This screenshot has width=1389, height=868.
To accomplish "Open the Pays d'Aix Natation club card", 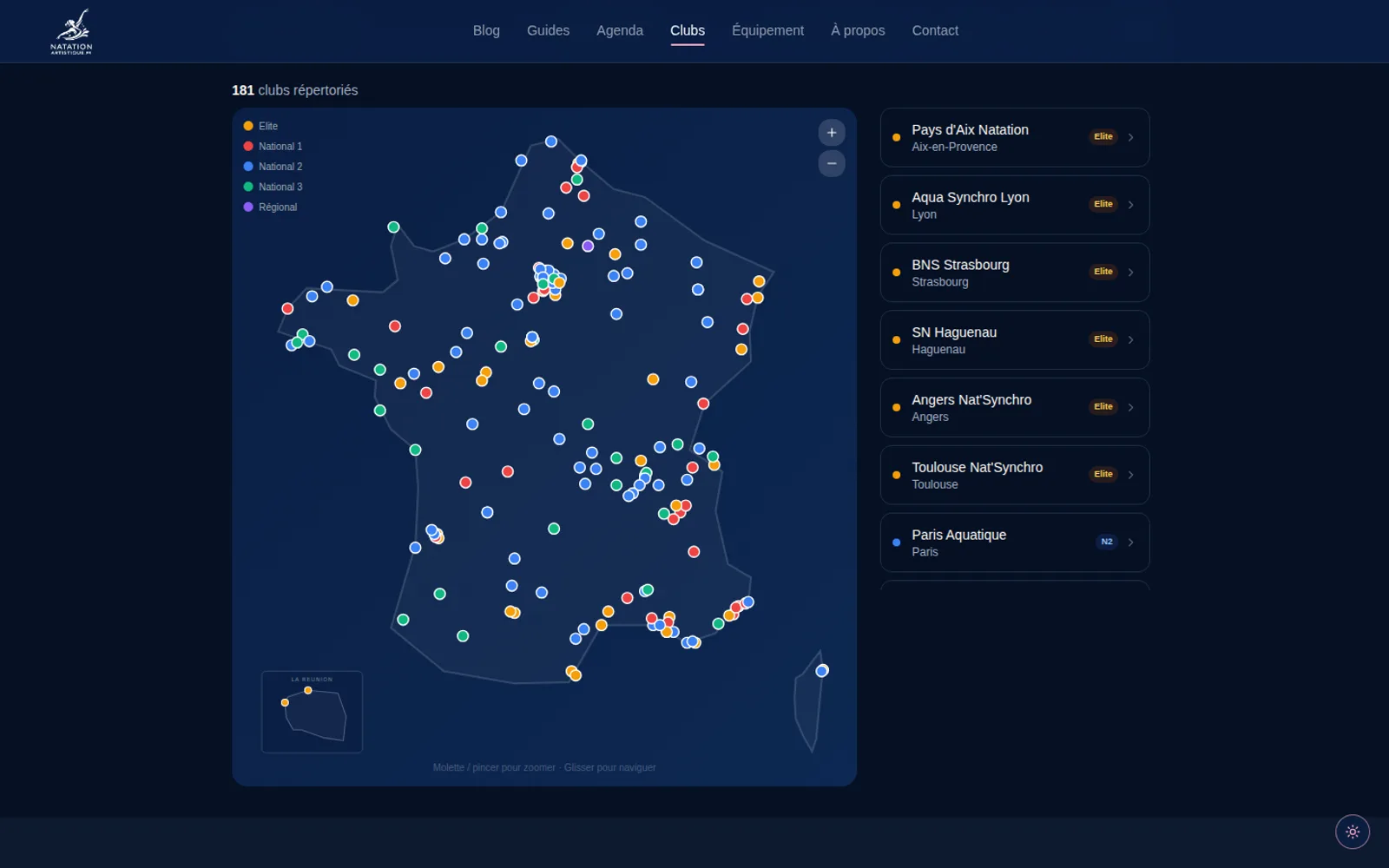I will [1015, 137].
